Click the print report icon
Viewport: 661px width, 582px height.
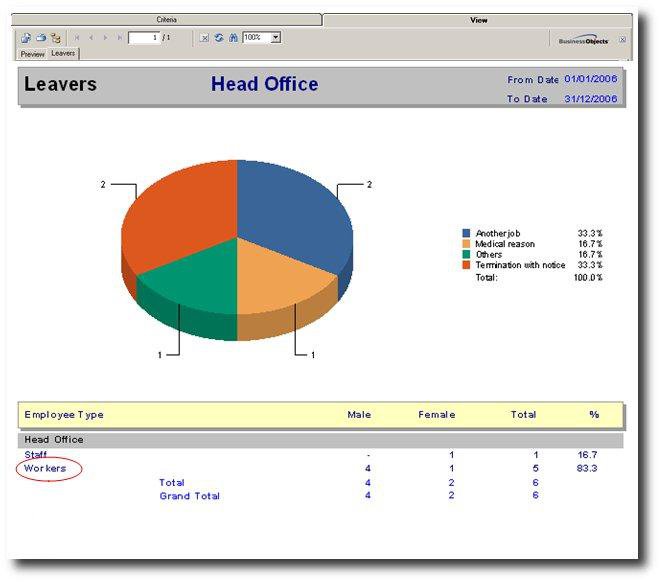41,38
